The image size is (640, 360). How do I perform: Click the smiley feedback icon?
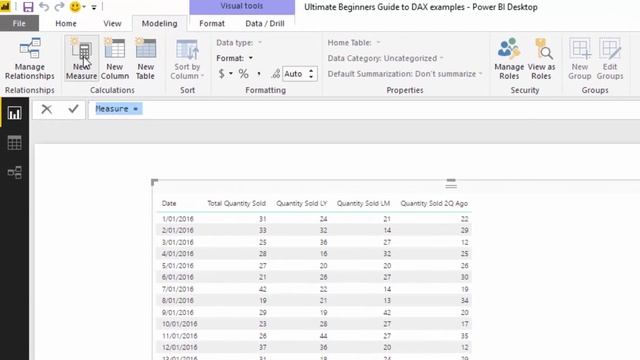tap(75, 7)
